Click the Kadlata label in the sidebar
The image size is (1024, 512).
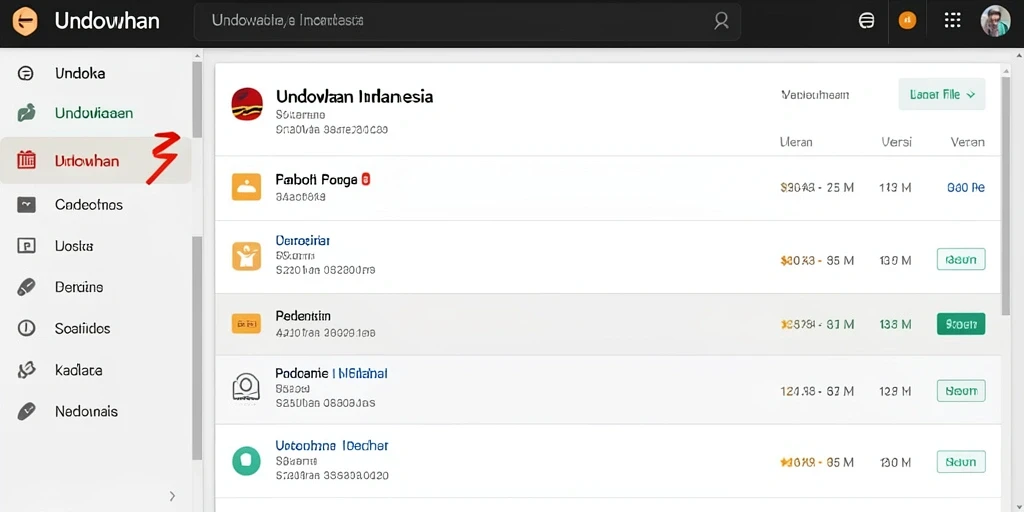pos(78,370)
